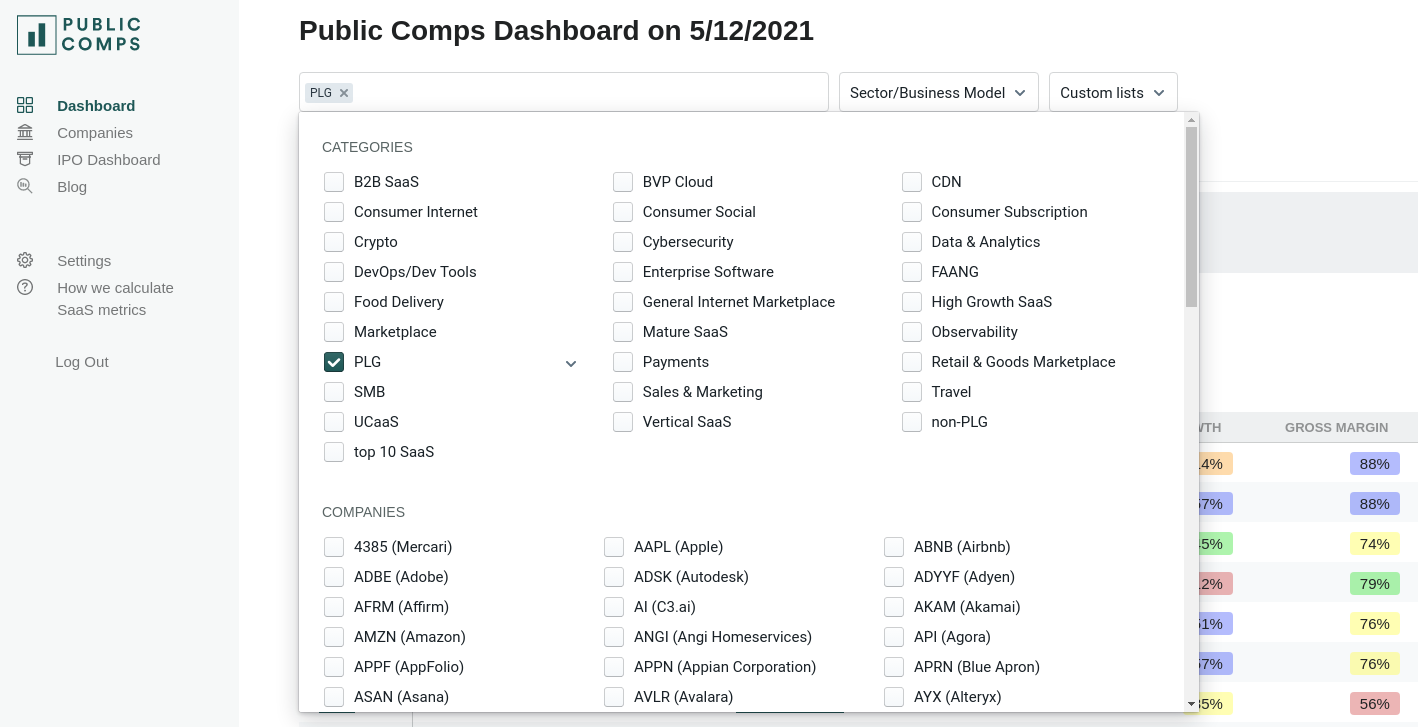Uncheck the PLG category checkbox

pyautogui.click(x=334, y=362)
